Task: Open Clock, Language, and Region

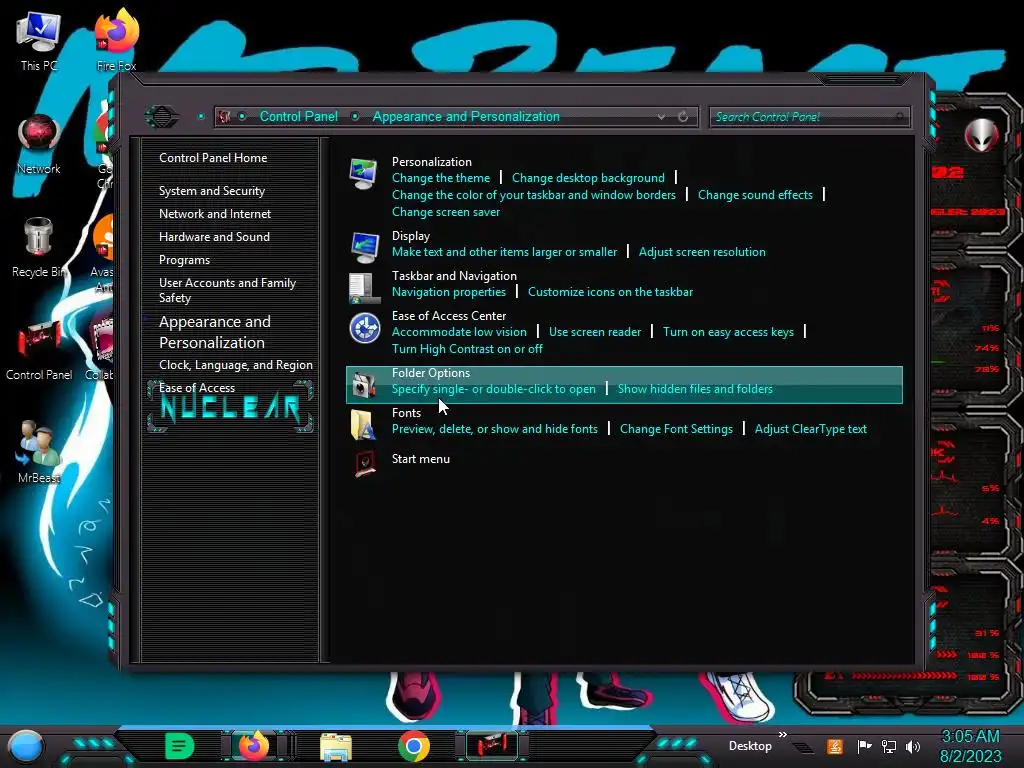Action: click(236, 364)
